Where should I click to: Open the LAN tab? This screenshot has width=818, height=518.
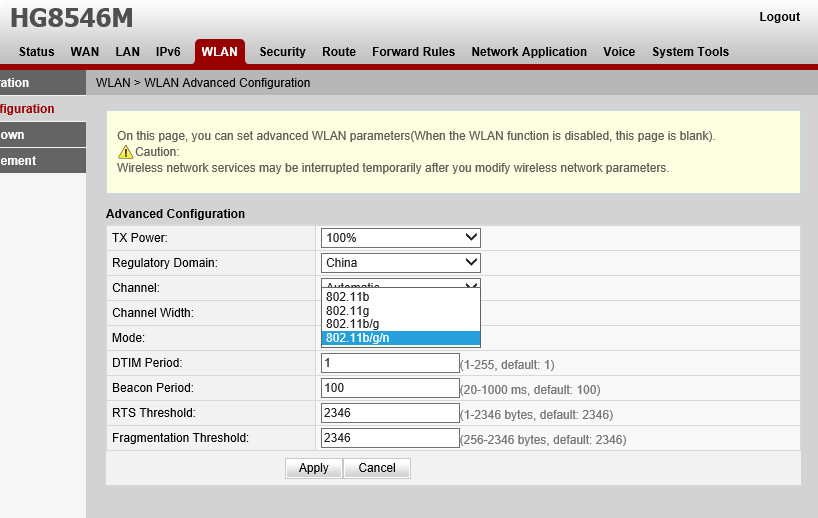(x=127, y=52)
